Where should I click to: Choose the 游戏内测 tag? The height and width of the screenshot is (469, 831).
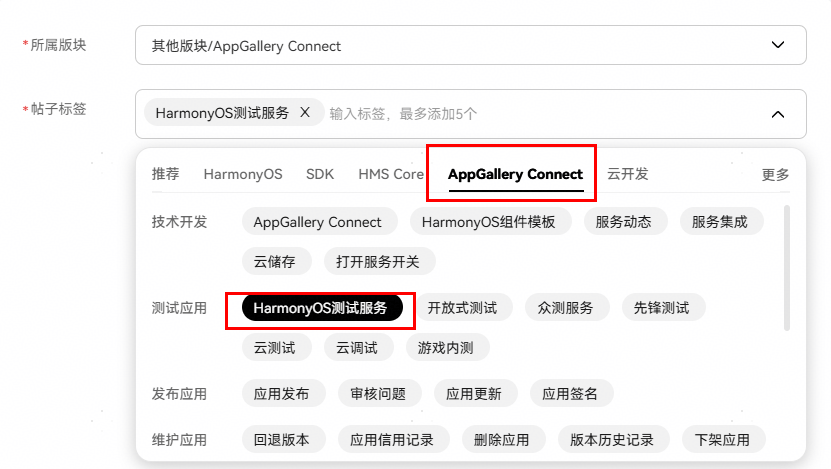pos(446,348)
